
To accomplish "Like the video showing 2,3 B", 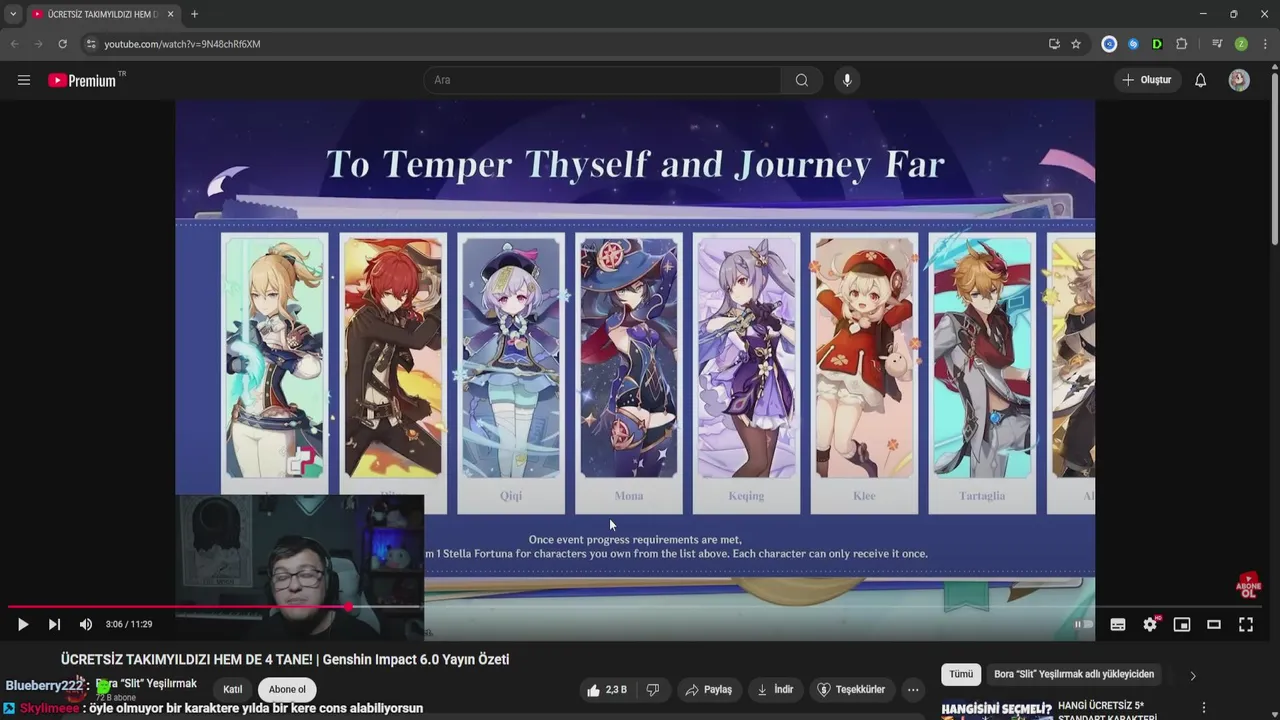I will 607,690.
